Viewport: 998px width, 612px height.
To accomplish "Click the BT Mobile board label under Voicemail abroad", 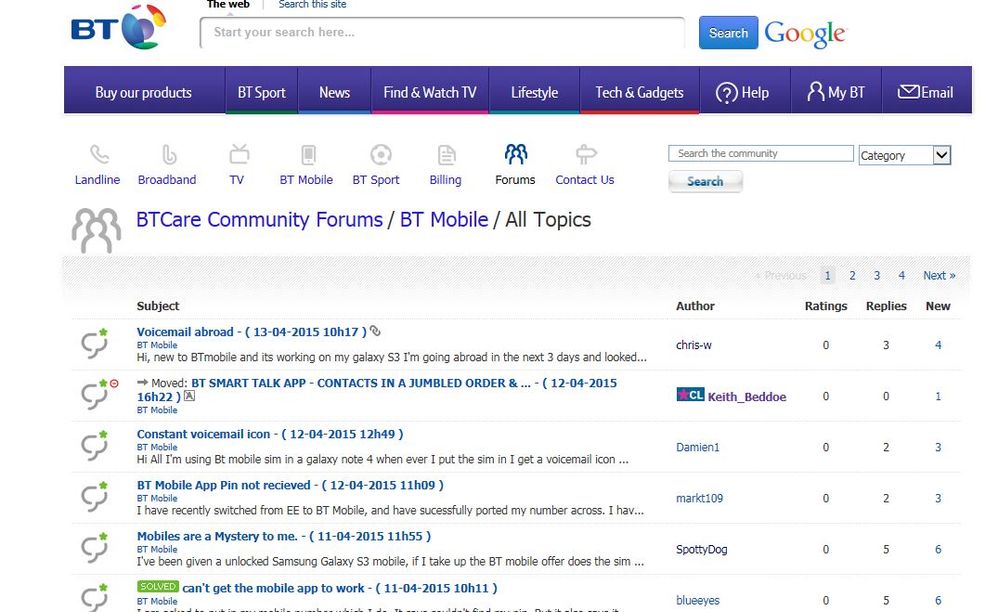I will pyautogui.click(x=157, y=345).
